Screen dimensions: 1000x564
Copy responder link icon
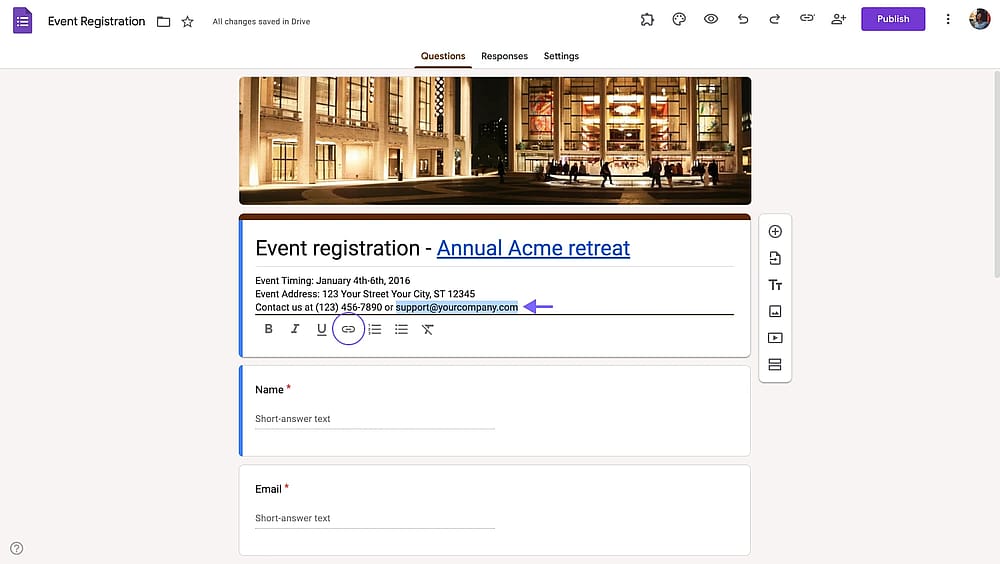click(807, 19)
